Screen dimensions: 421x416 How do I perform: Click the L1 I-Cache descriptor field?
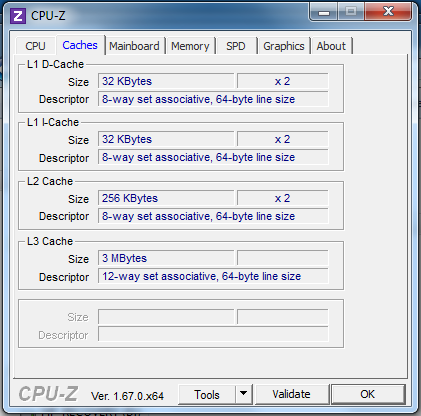tap(213, 157)
